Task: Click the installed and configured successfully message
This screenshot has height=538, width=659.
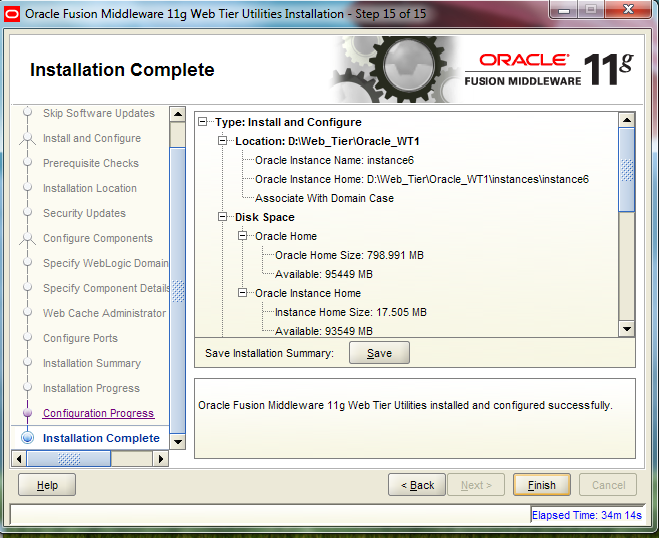Action: pos(405,405)
